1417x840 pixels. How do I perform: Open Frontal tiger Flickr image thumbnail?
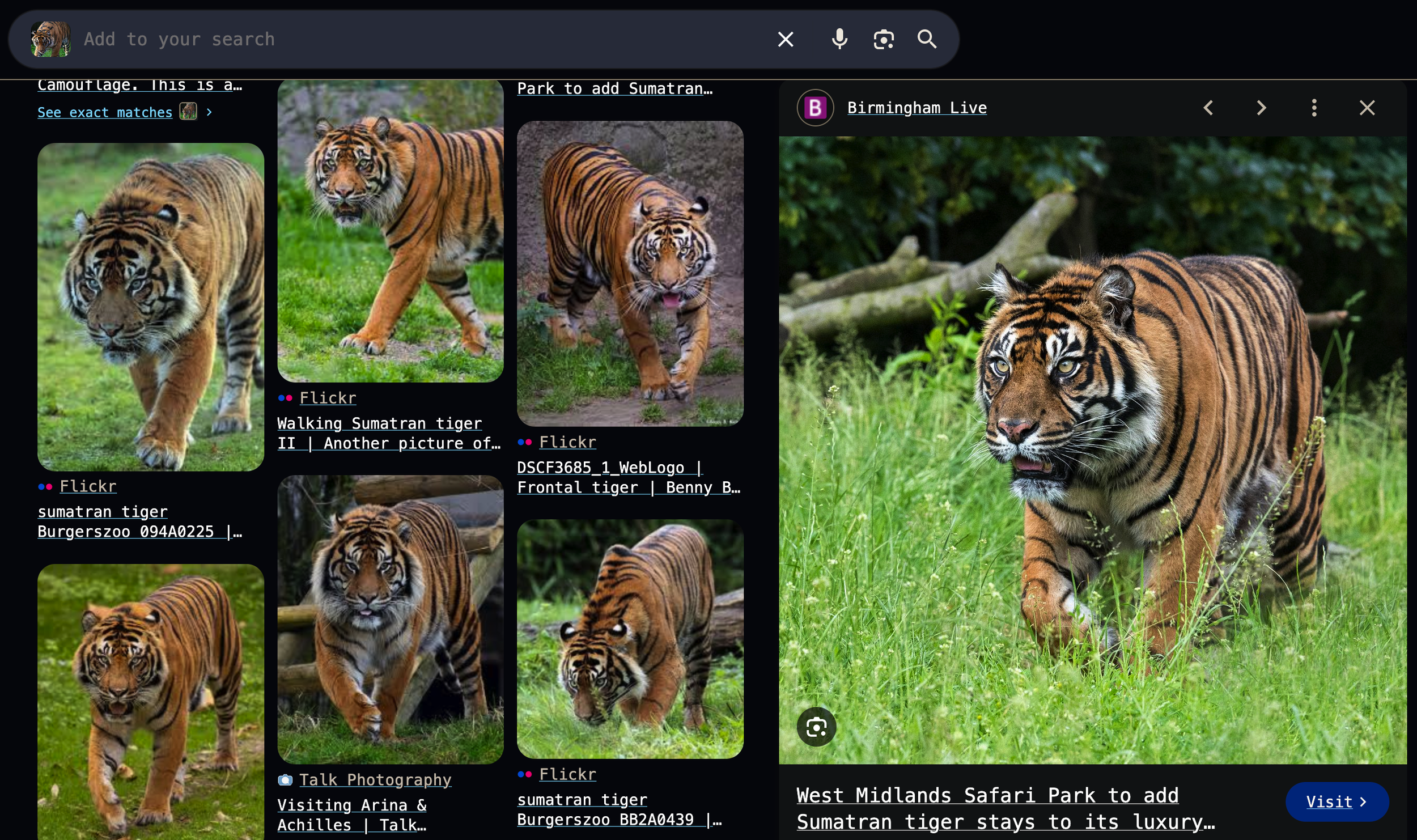point(630,273)
